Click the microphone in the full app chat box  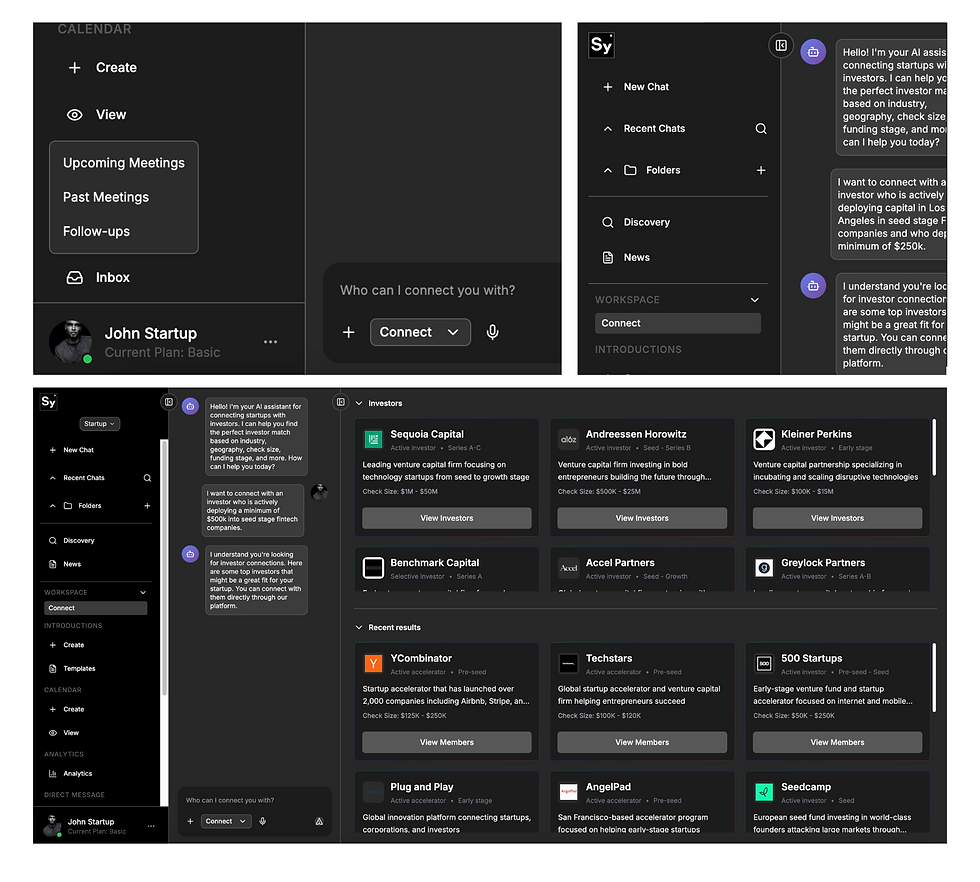click(262, 822)
